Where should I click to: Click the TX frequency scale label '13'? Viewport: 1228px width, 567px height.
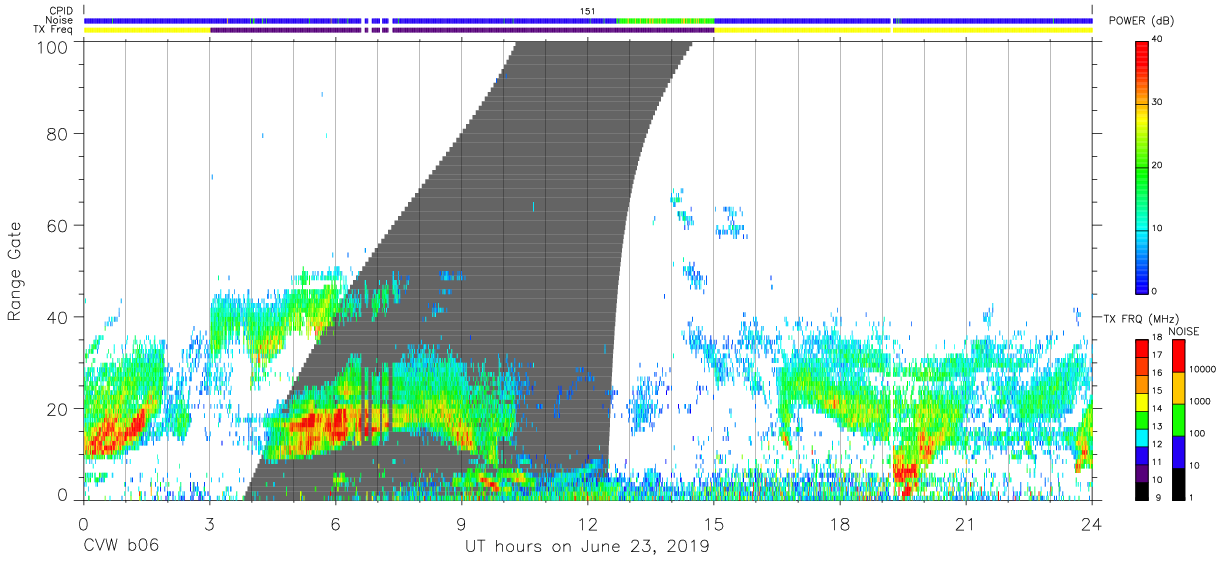tap(1158, 427)
